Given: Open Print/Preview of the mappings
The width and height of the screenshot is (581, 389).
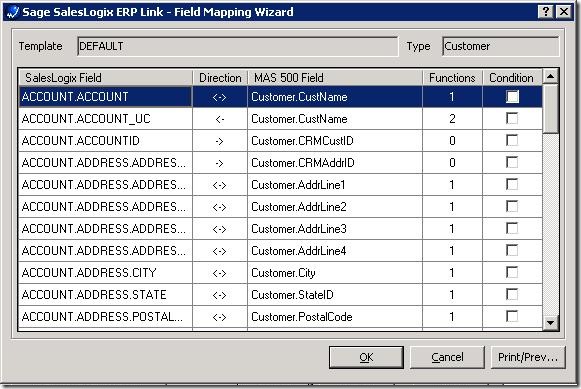Looking at the screenshot, I should pyautogui.click(x=528, y=357).
